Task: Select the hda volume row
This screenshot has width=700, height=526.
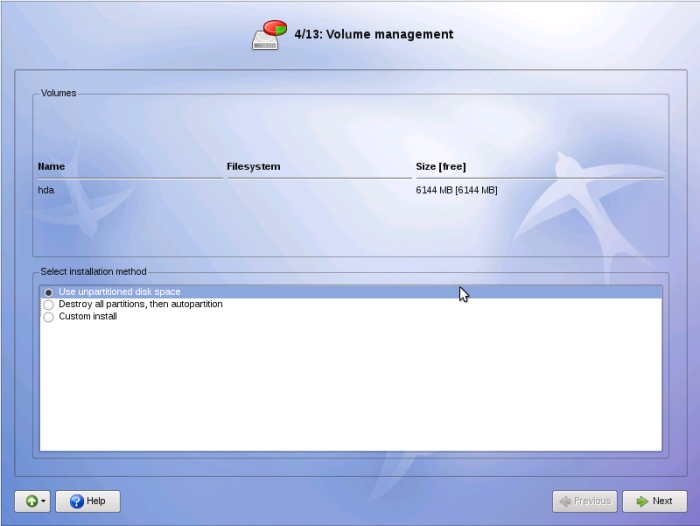Action: (x=46, y=190)
